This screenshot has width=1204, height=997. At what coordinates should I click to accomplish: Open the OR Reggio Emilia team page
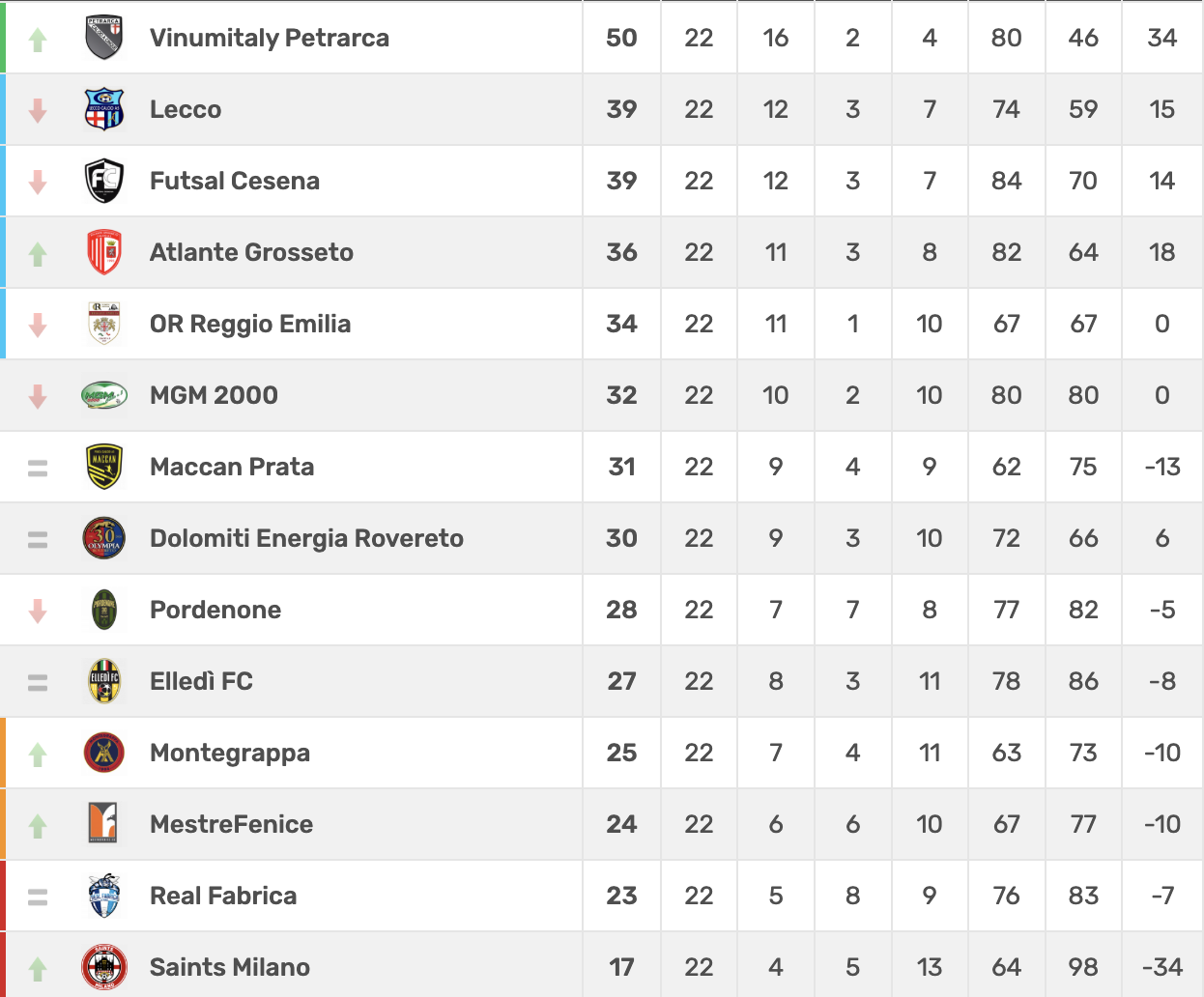pyautogui.click(x=250, y=324)
